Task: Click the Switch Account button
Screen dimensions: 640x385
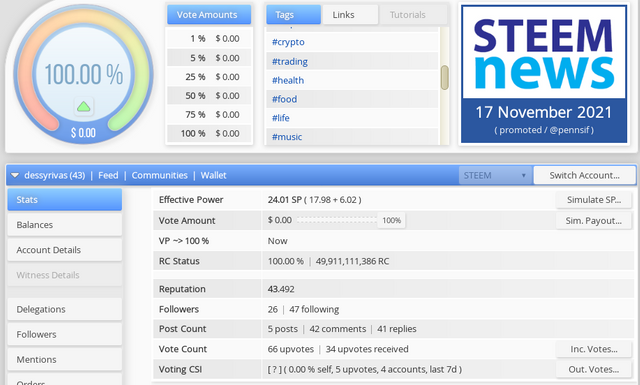Action: tap(584, 175)
